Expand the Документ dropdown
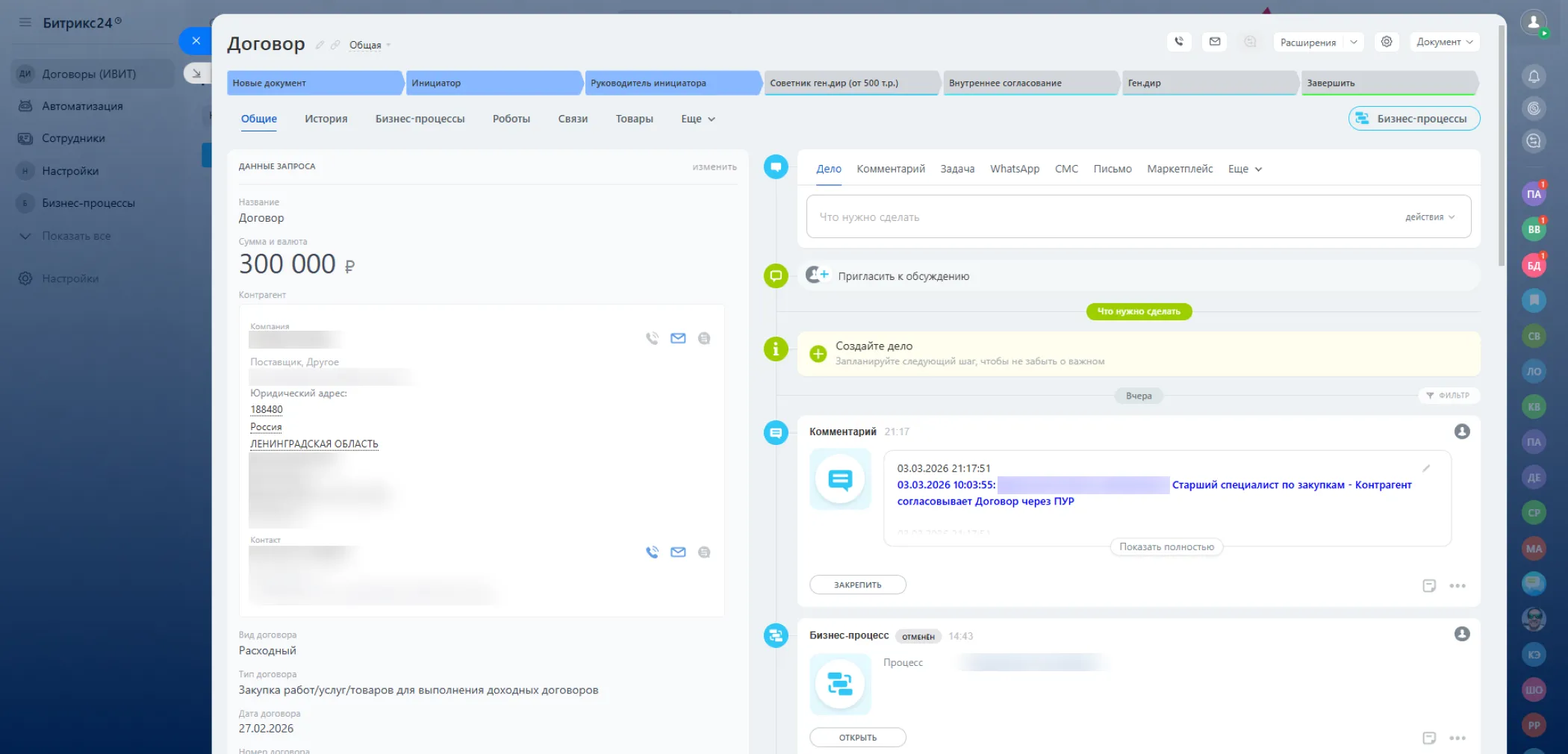The width and height of the screenshot is (1568, 754). click(1444, 42)
